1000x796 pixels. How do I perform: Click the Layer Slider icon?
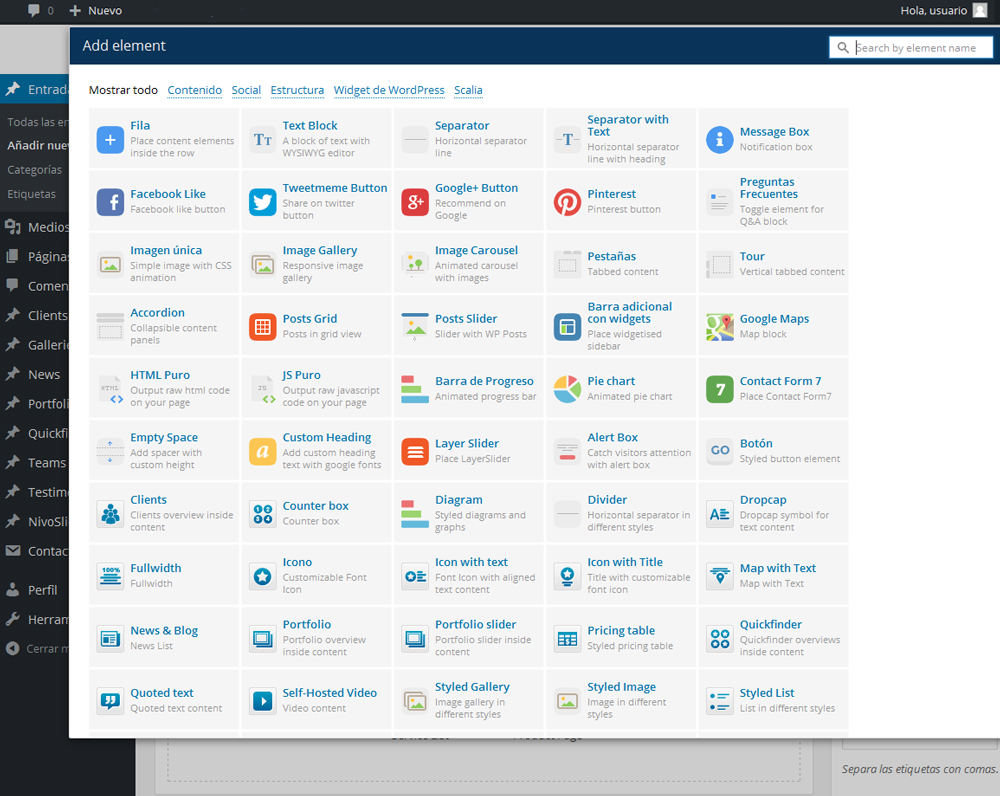(415, 451)
